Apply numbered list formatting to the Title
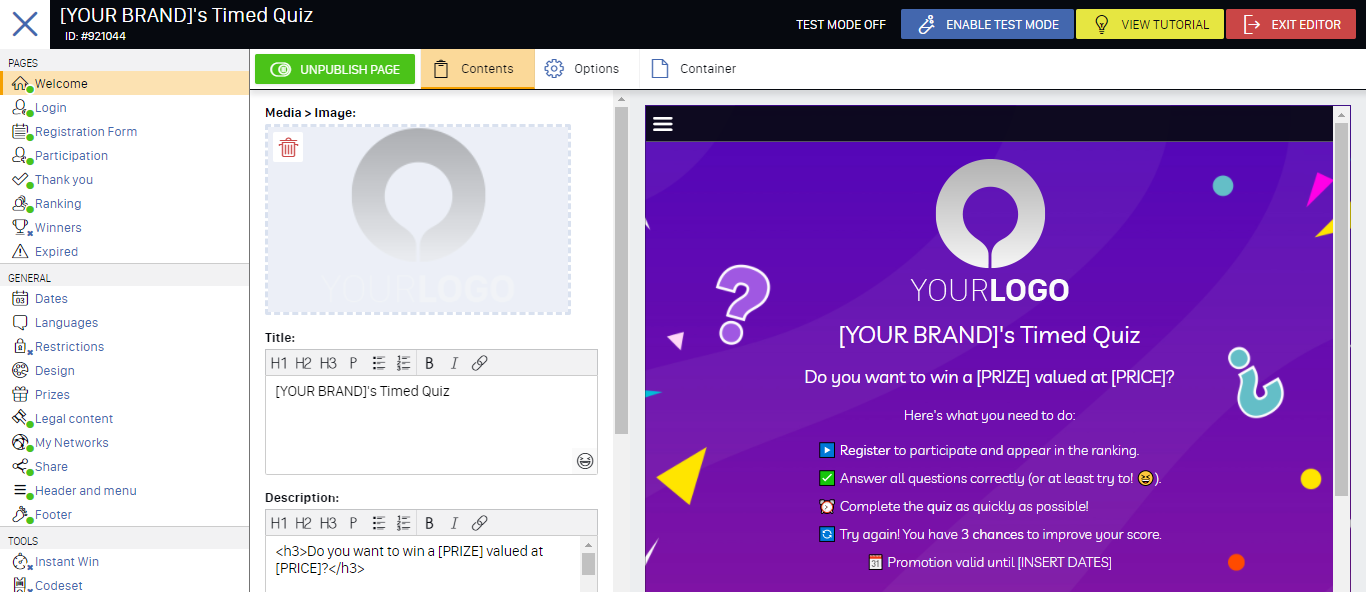The image size is (1366, 592). tap(403, 363)
